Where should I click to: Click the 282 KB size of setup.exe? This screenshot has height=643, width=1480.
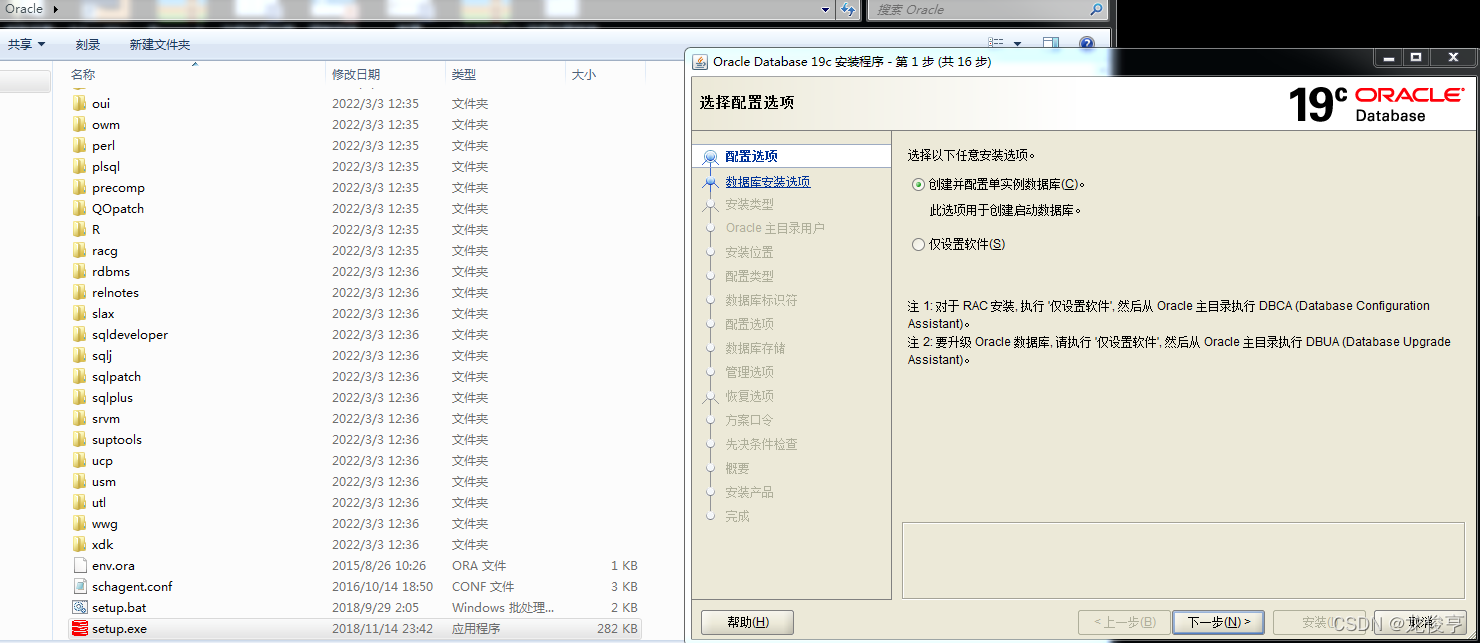tap(617, 629)
